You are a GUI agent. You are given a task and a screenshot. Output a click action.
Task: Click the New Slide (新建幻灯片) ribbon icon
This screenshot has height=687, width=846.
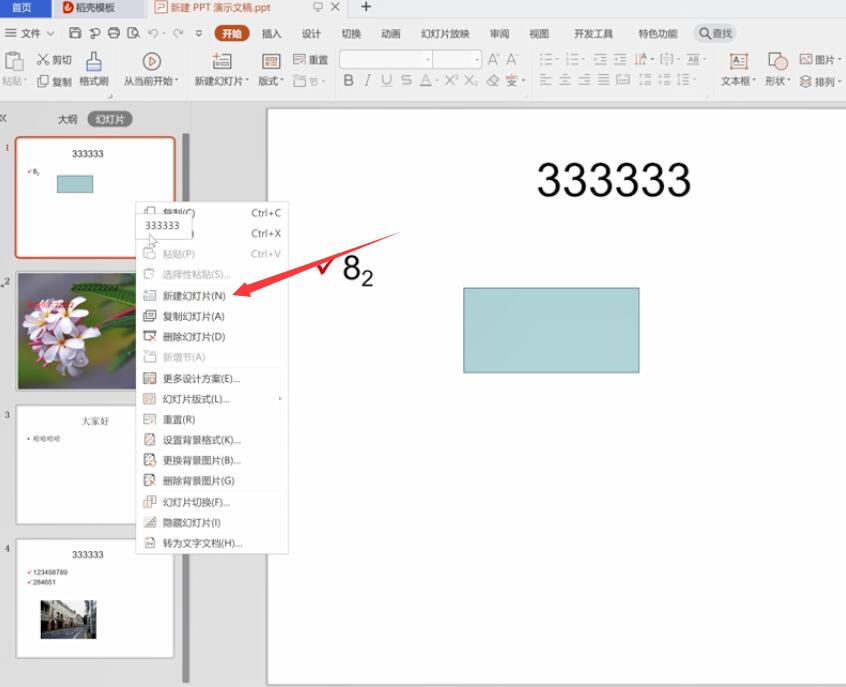[221, 62]
